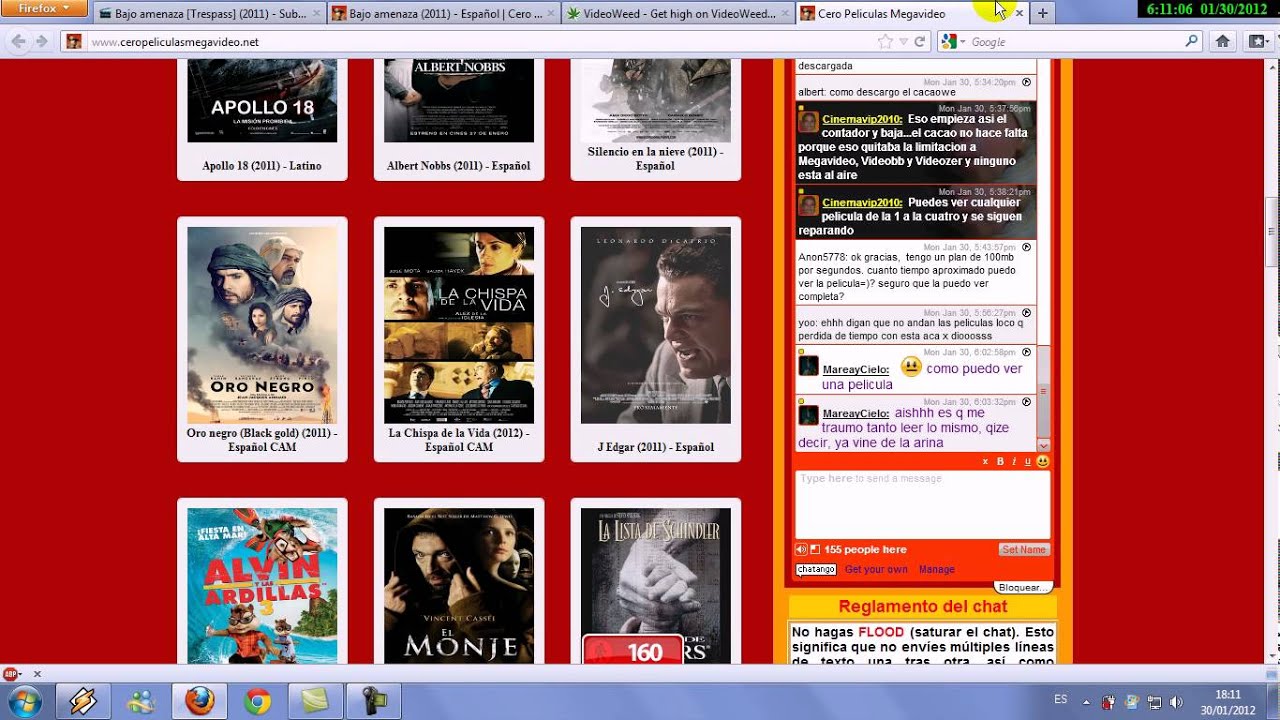The image size is (1280, 720).
Task: Click Cinemavip2010 username on cacao message
Action: 862,119
